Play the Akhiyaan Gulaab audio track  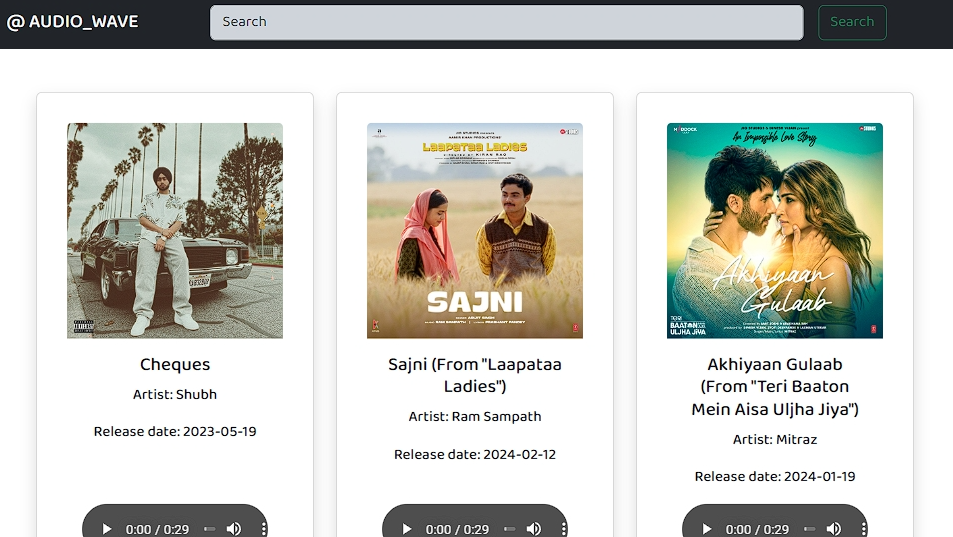(706, 529)
